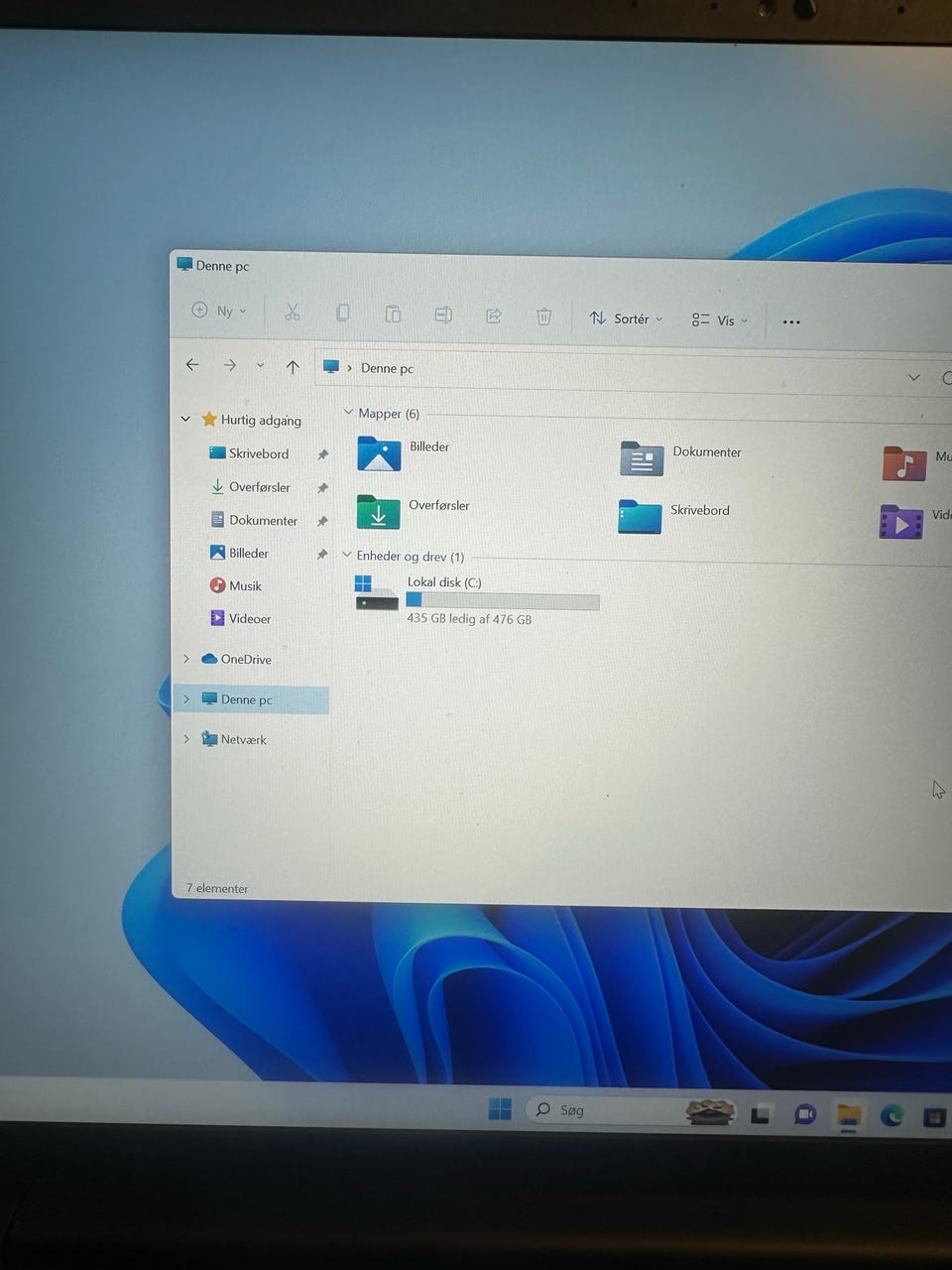
Task: Click the pin icon next to Overførsler
Action: pos(322,488)
